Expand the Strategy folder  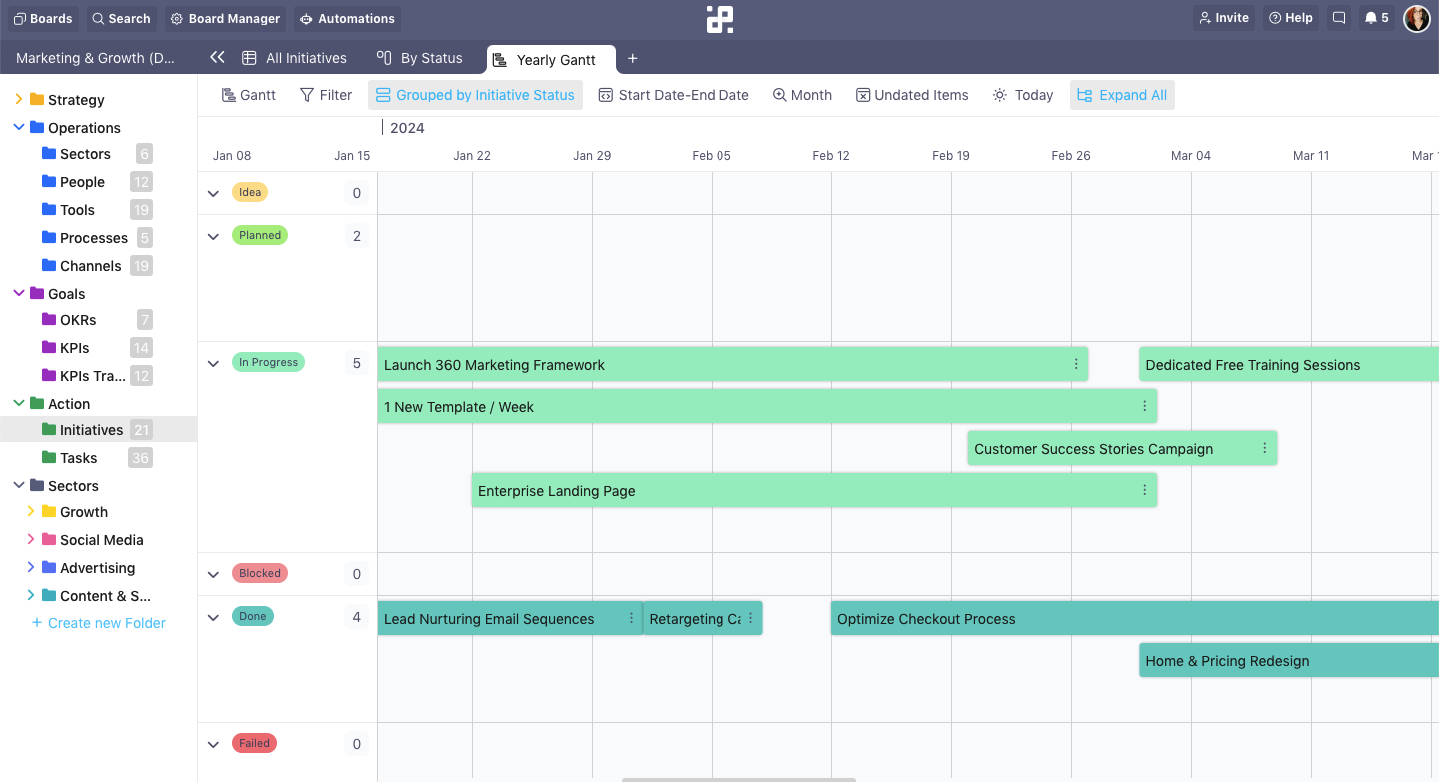(x=18, y=99)
